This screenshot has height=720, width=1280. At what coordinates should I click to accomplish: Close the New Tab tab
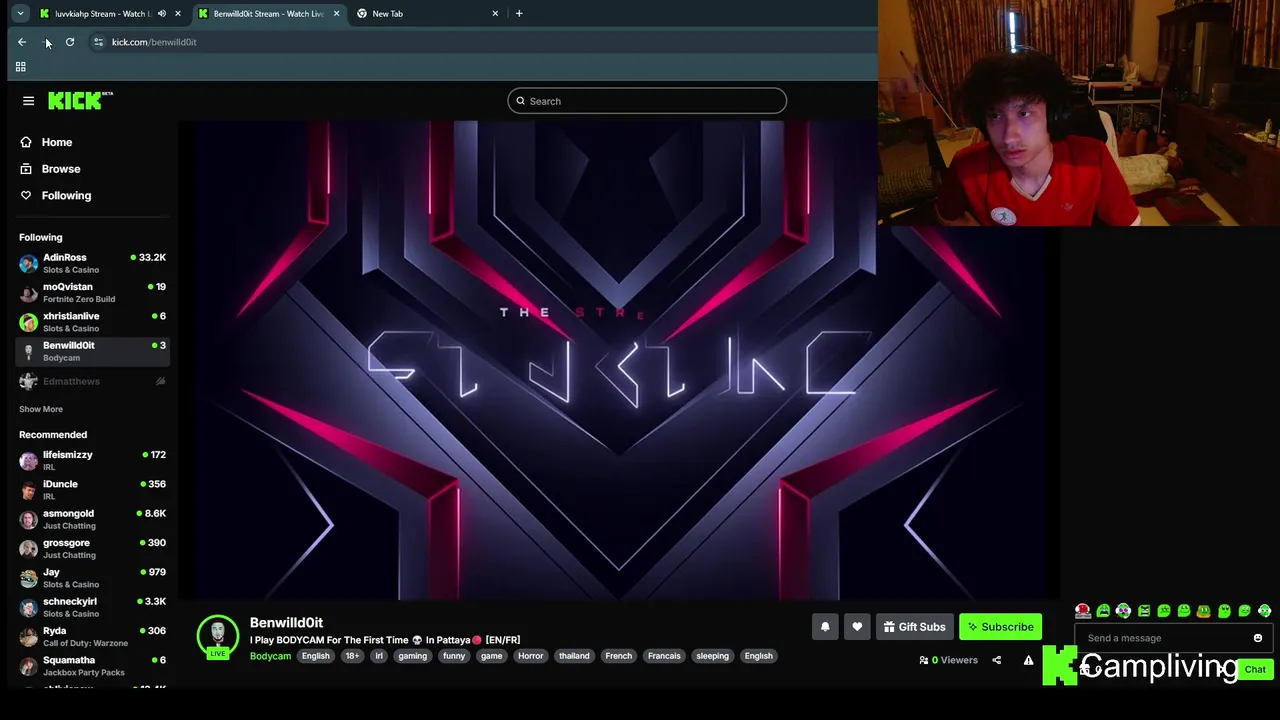point(495,13)
